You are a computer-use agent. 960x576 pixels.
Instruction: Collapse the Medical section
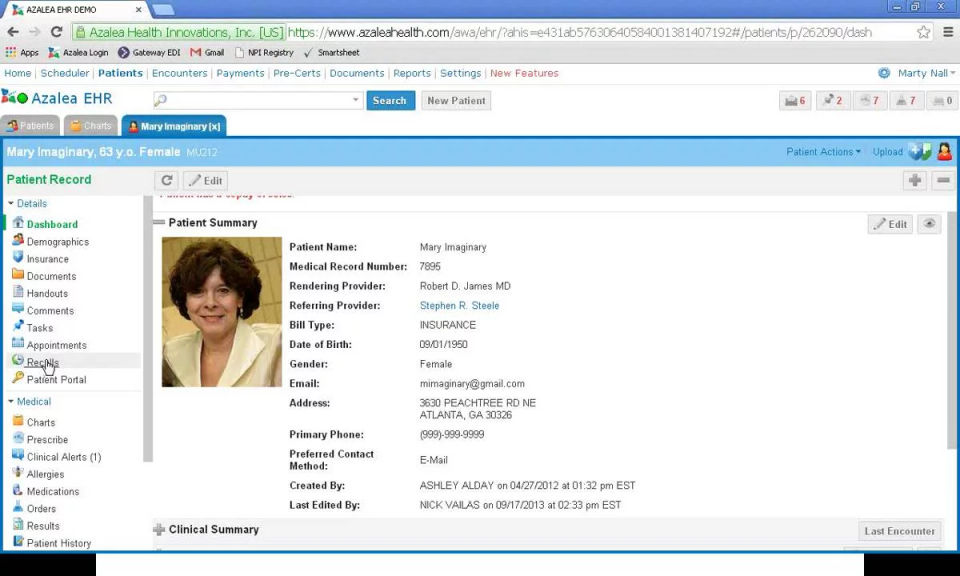click(29, 402)
